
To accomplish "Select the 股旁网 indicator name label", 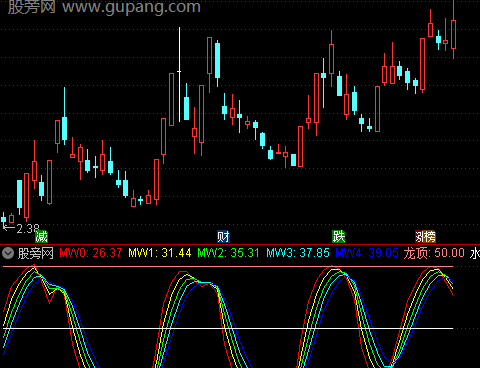I will tap(36, 253).
